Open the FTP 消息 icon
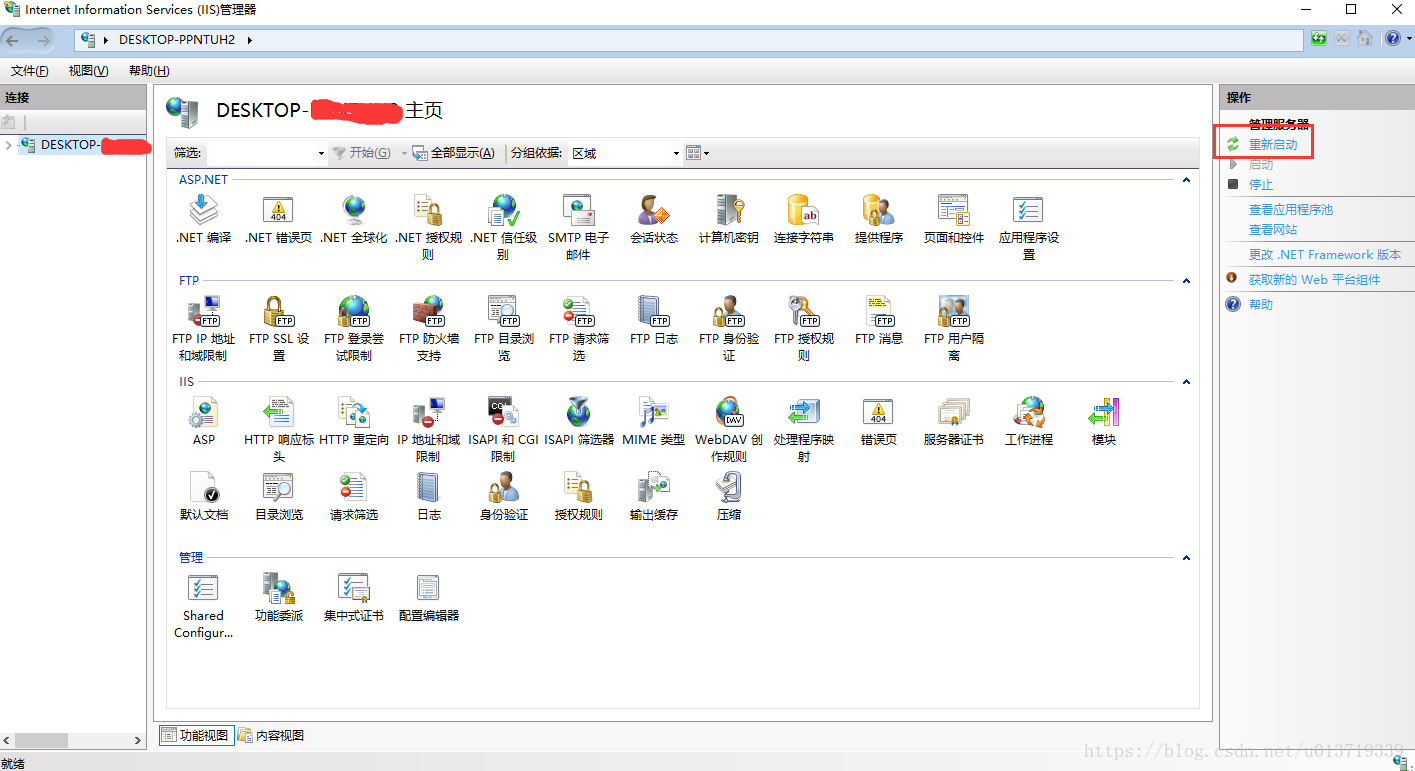1415x771 pixels. (879, 312)
